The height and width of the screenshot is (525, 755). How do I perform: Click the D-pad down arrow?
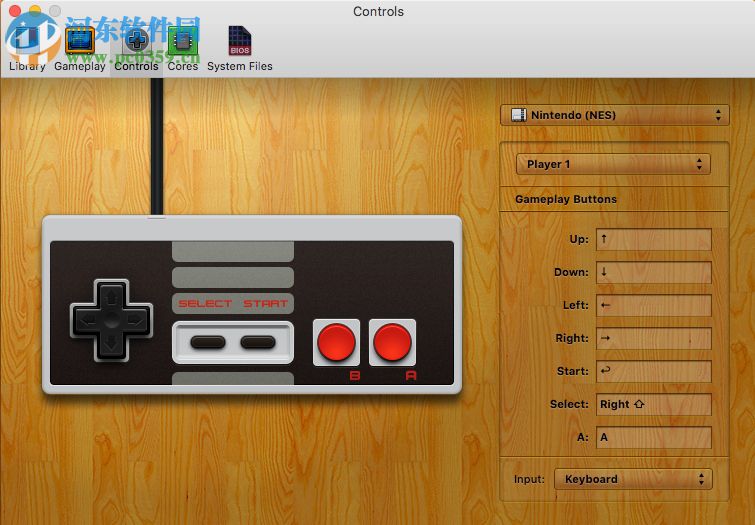pyautogui.click(x=111, y=344)
